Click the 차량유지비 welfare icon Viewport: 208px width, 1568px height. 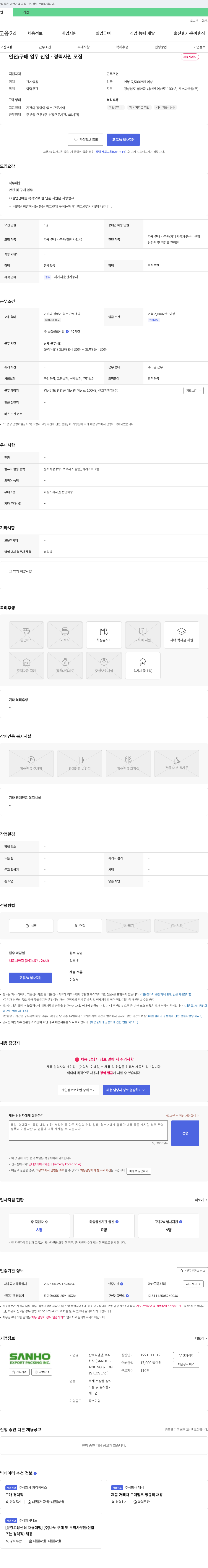point(104,635)
